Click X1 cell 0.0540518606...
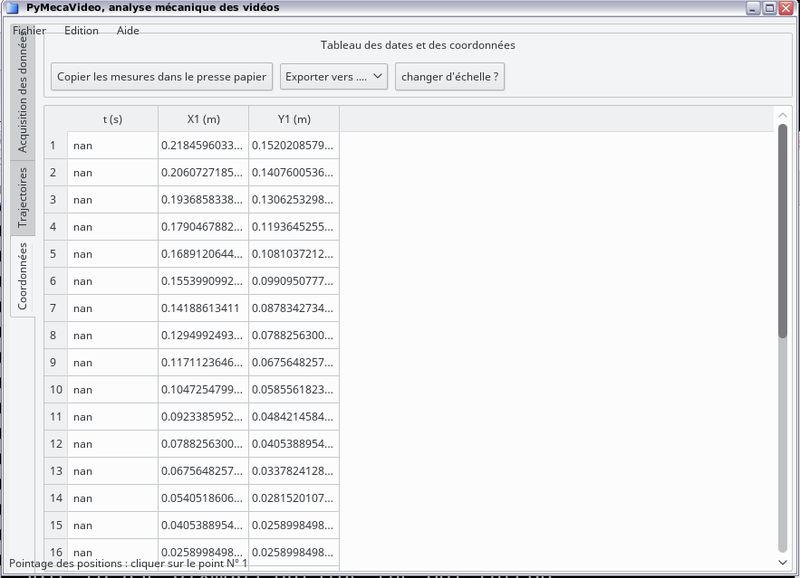This screenshot has height=578, width=800. pos(204,498)
